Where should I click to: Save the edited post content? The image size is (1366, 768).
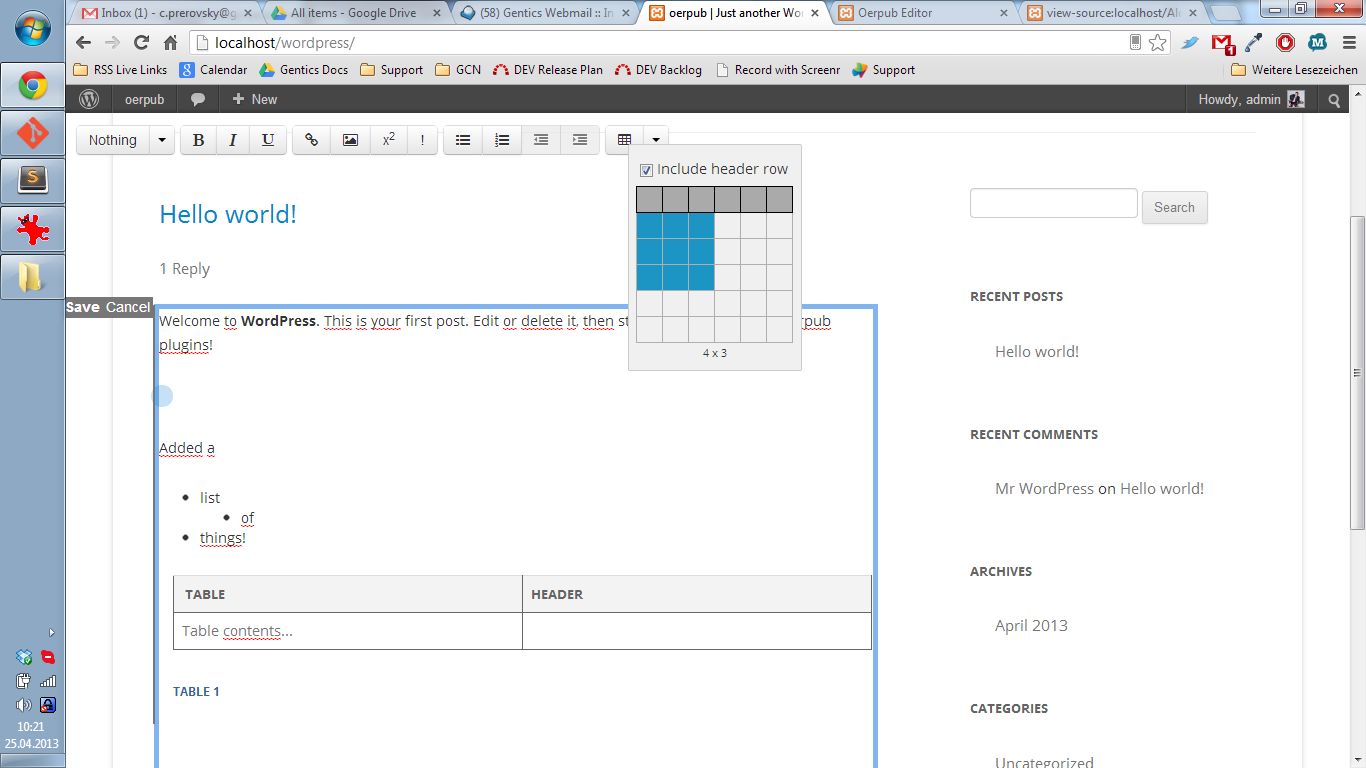pyautogui.click(x=83, y=307)
